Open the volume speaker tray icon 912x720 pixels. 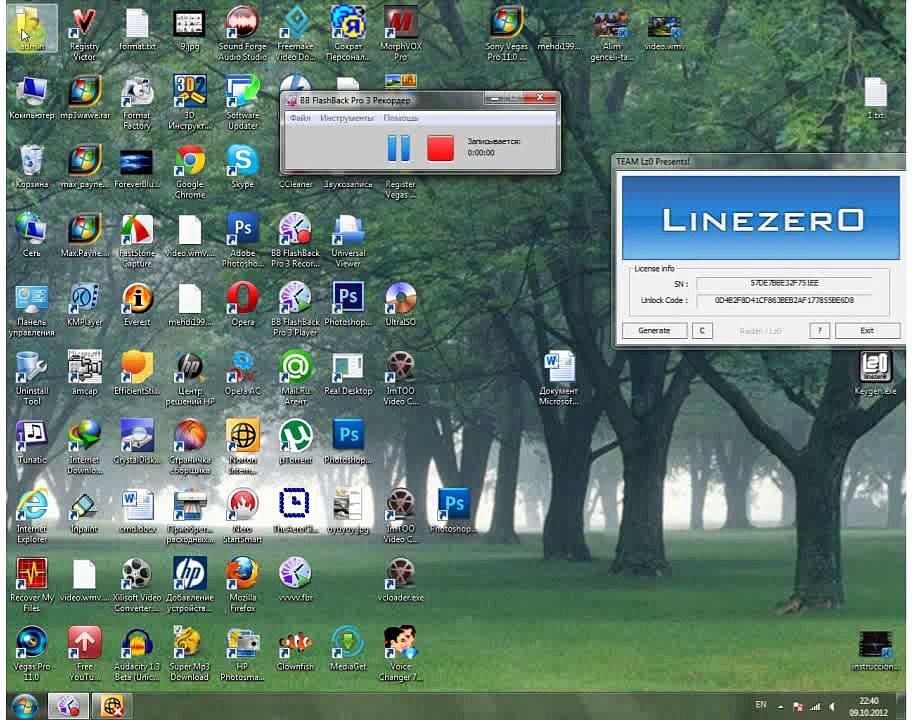(832, 707)
